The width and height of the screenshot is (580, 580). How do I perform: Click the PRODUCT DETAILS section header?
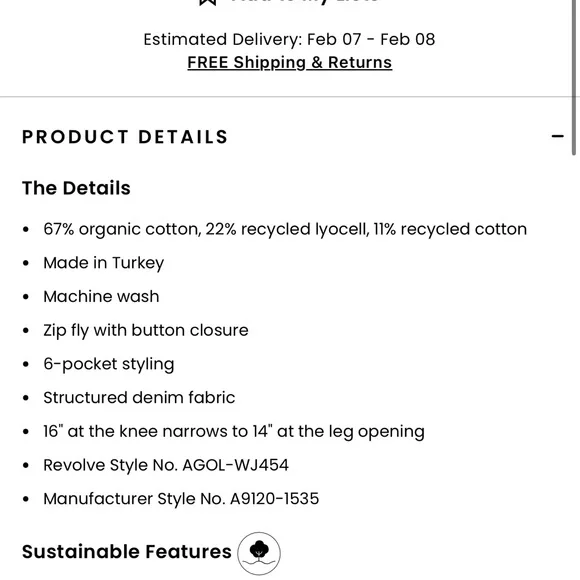click(x=125, y=137)
